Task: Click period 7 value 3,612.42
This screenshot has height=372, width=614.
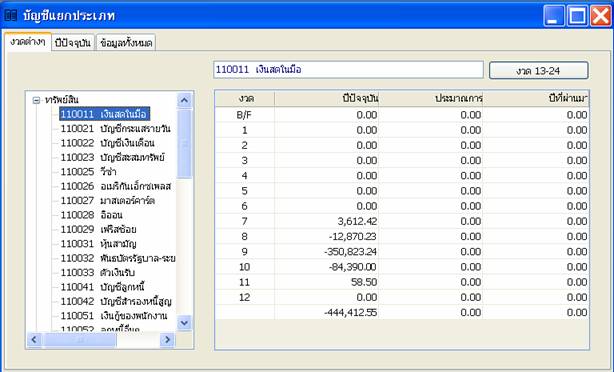Action: coord(357,221)
